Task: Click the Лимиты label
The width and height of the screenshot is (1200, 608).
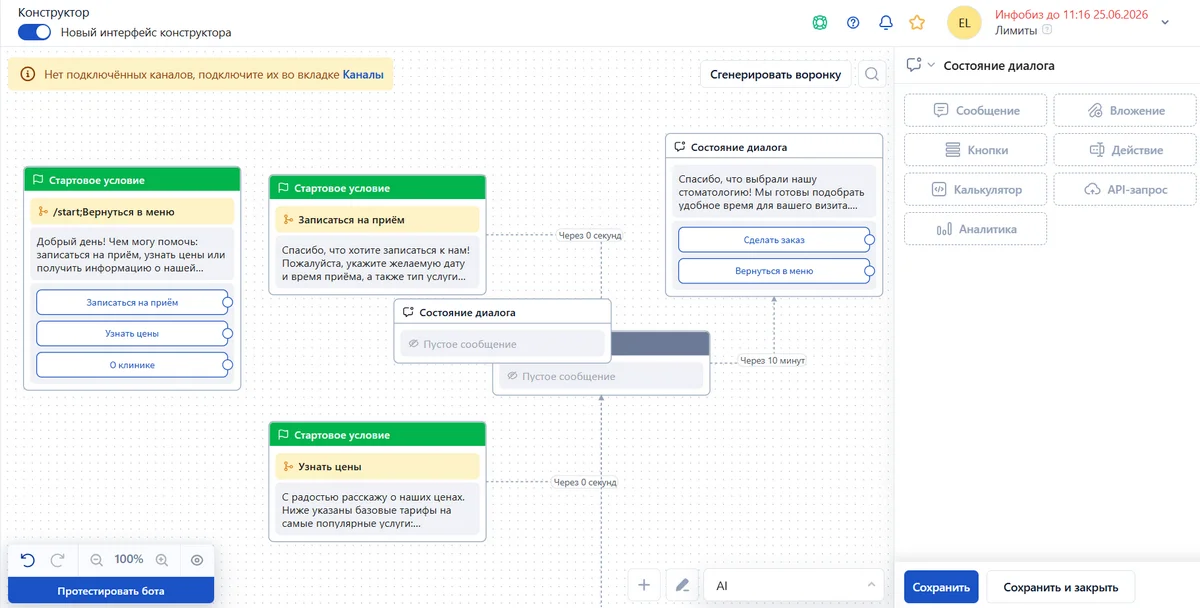Action: point(1016,30)
